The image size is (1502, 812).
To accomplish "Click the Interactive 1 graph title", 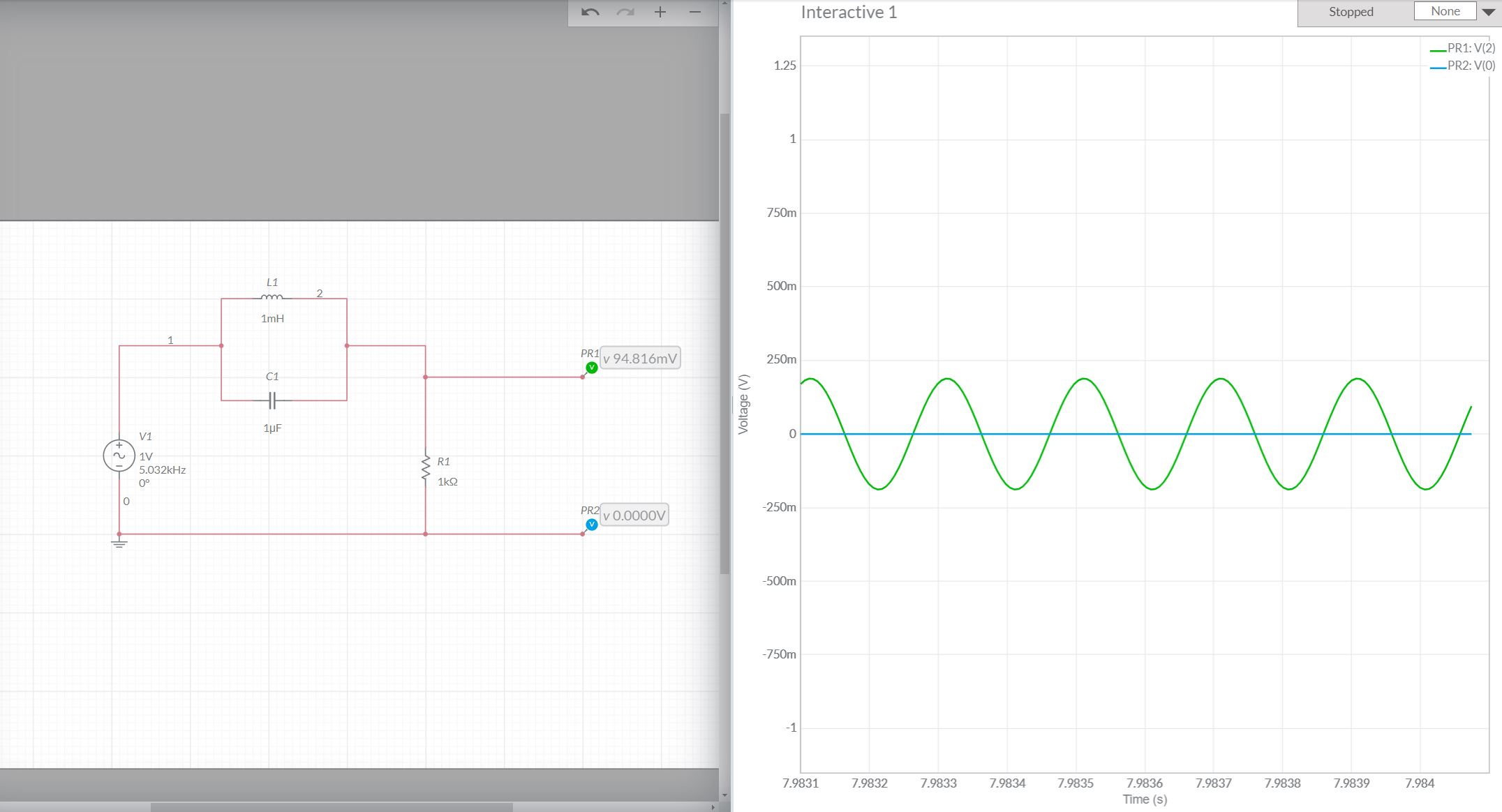I will [x=849, y=12].
